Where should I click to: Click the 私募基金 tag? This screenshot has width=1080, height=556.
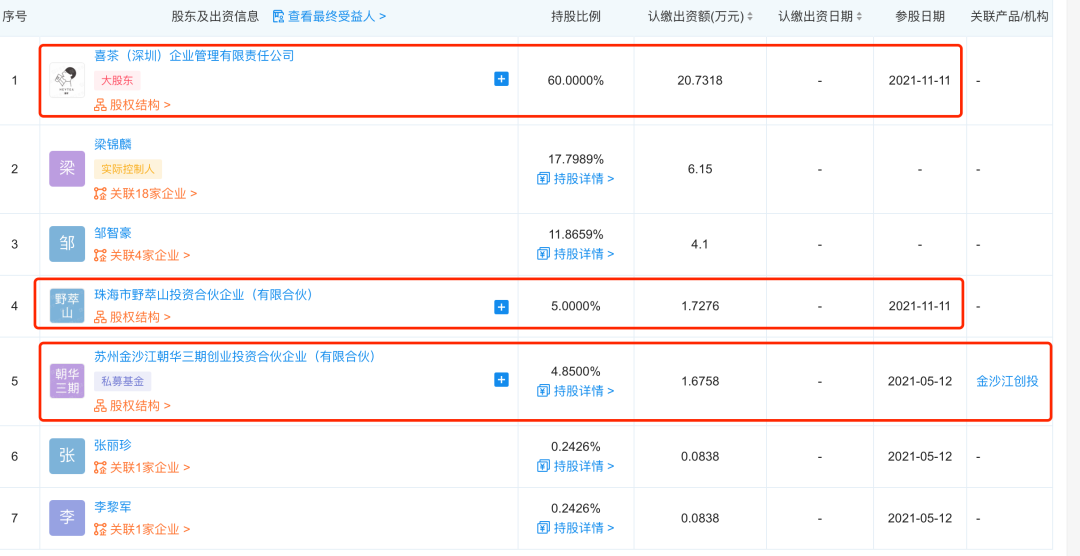click(122, 381)
